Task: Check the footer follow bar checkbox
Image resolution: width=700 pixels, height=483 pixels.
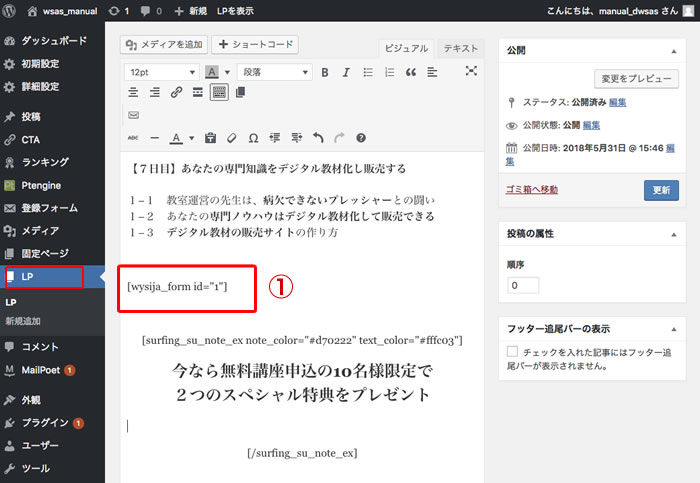Action: [x=513, y=352]
